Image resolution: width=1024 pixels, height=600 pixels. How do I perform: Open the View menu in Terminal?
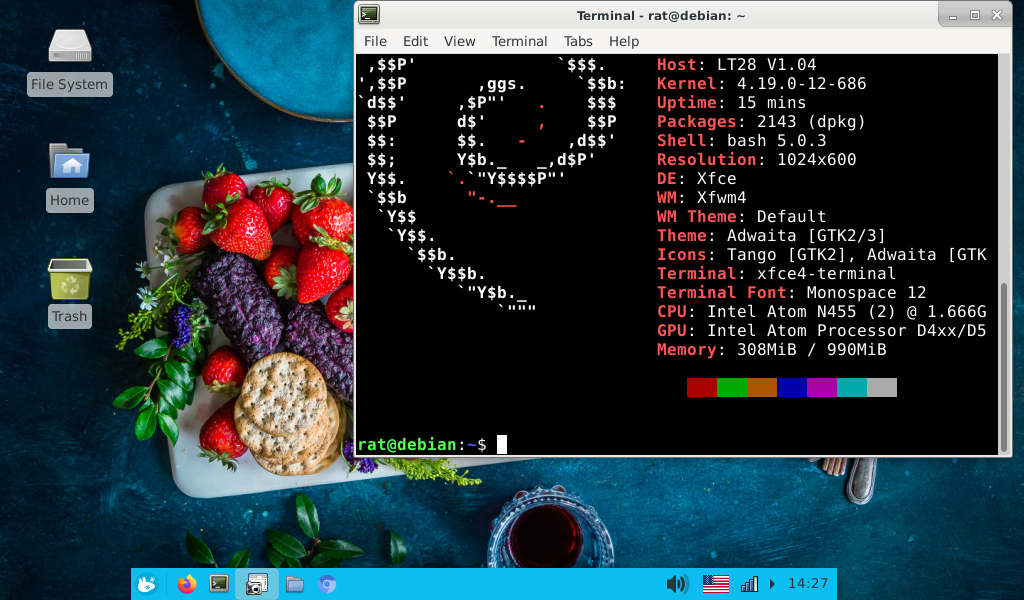click(459, 41)
